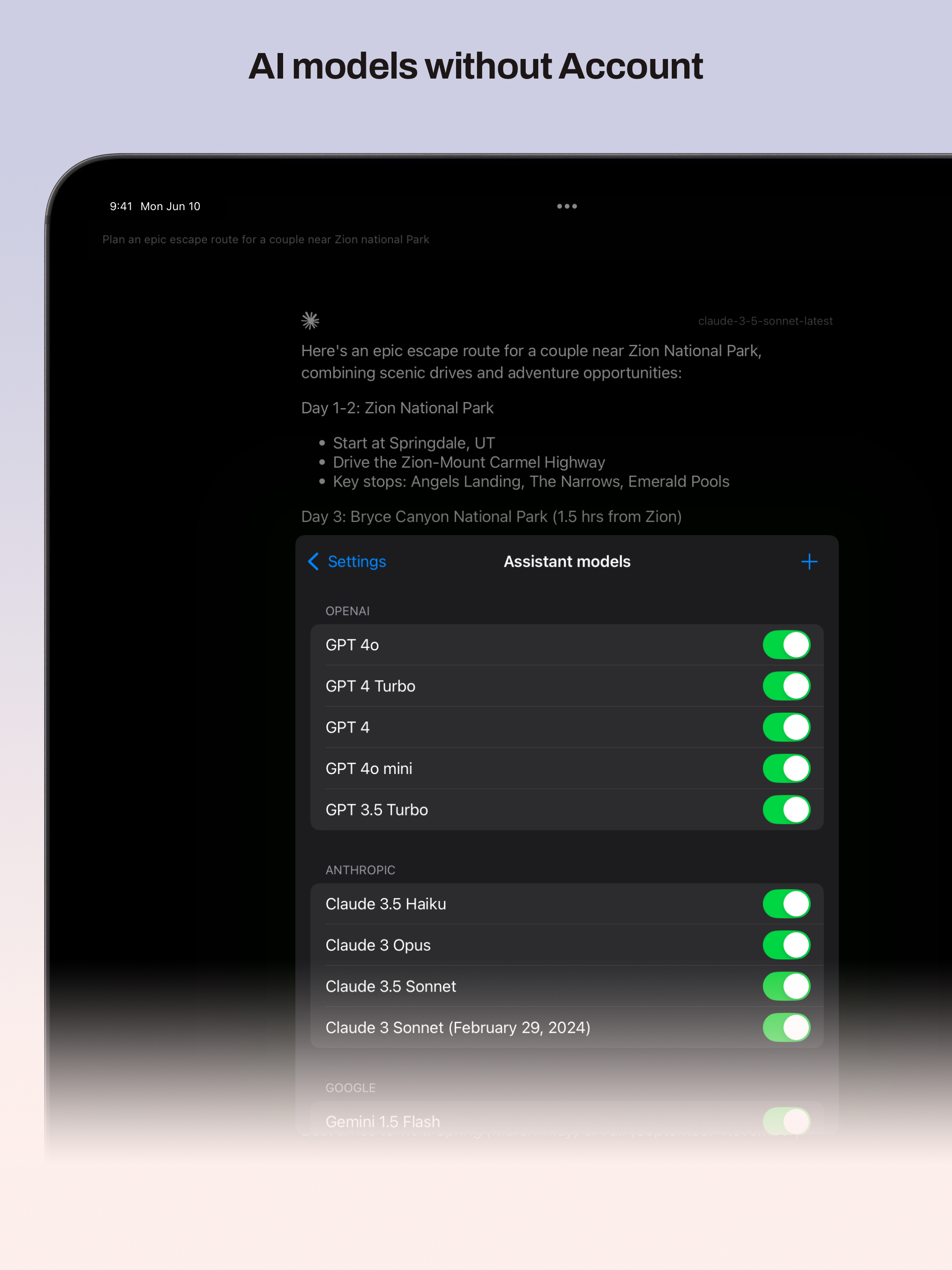Viewport: 952px width, 1270px height.
Task: Click the 'GOOGLE' section header
Action: coord(350,1088)
